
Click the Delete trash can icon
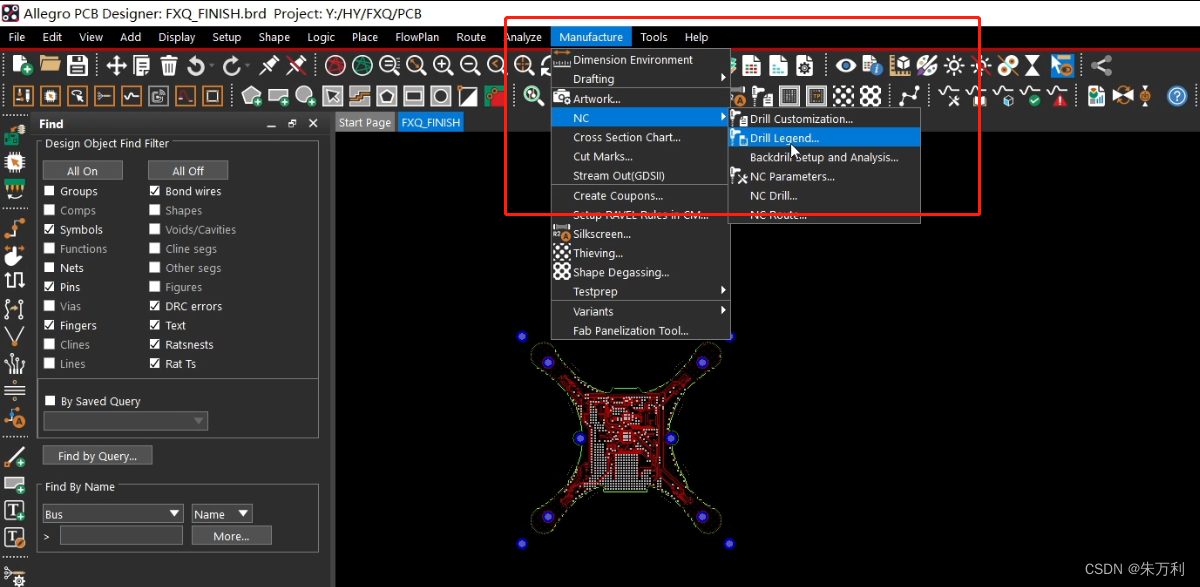point(169,66)
